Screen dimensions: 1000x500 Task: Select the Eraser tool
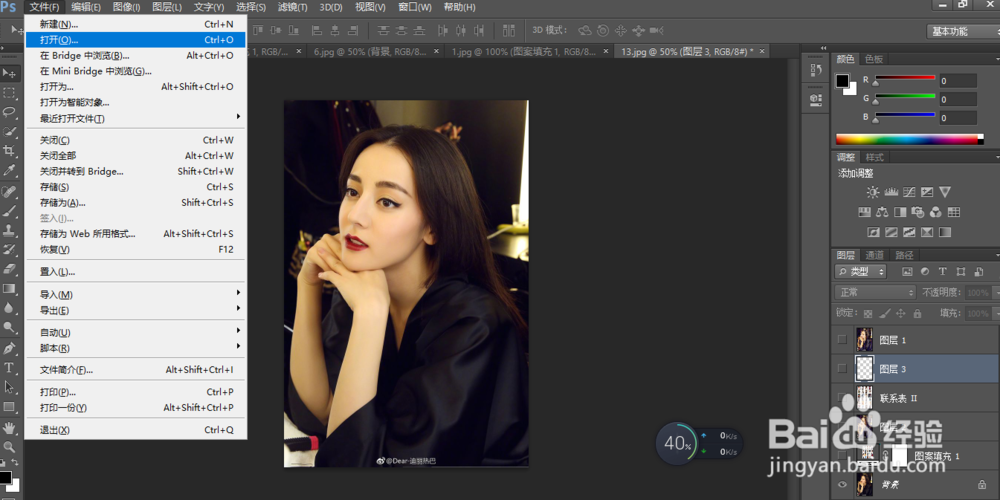click(x=10, y=268)
